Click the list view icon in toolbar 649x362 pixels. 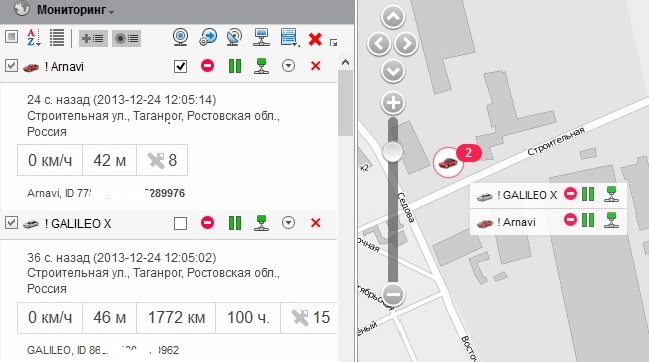click(57, 38)
